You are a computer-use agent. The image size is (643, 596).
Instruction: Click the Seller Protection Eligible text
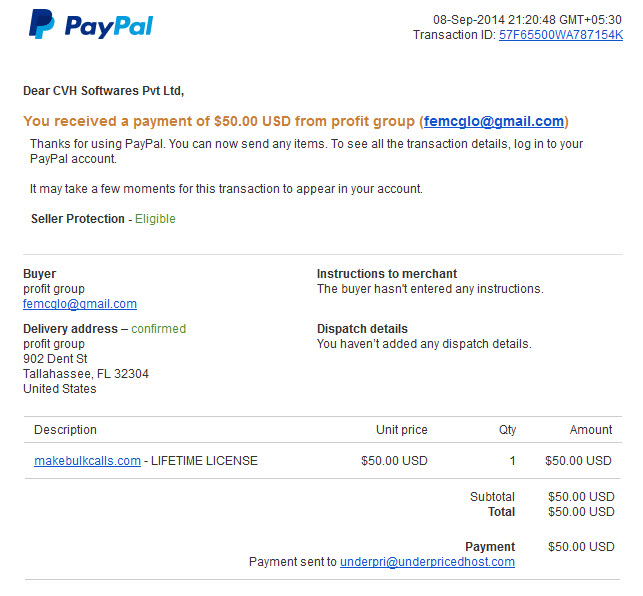point(155,219)
